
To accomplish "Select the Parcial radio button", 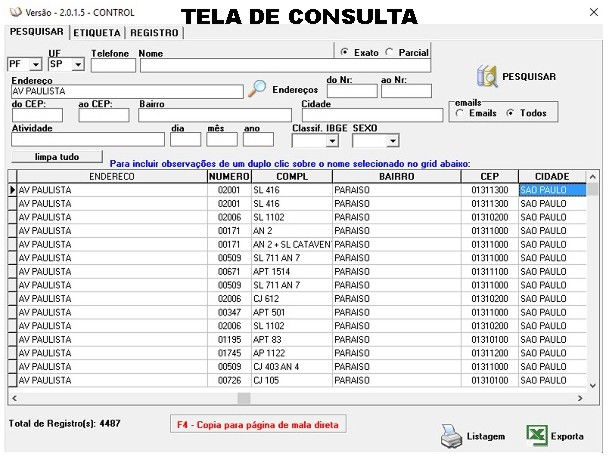I will pyautogui.click(x=389, y=52).
